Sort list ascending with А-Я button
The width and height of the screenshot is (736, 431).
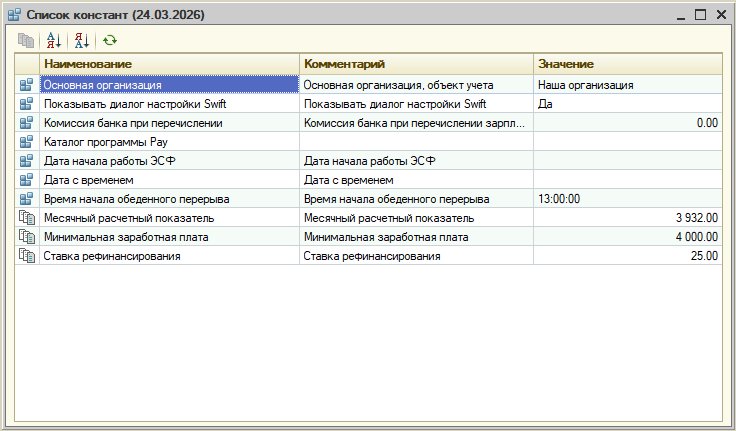click(x=54, y=40)
